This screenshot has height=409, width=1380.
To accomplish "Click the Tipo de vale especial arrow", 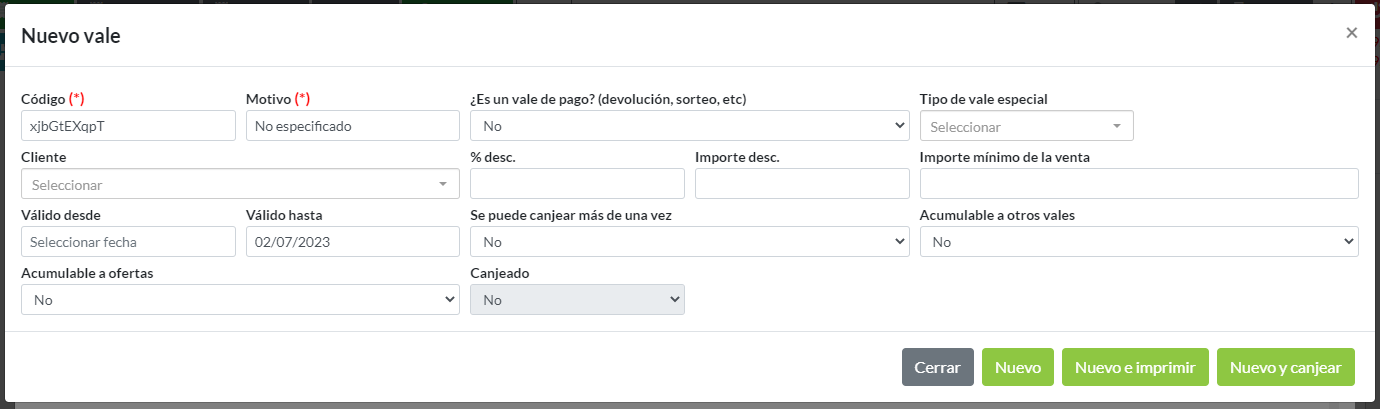I will click(x=1116, y=127).
